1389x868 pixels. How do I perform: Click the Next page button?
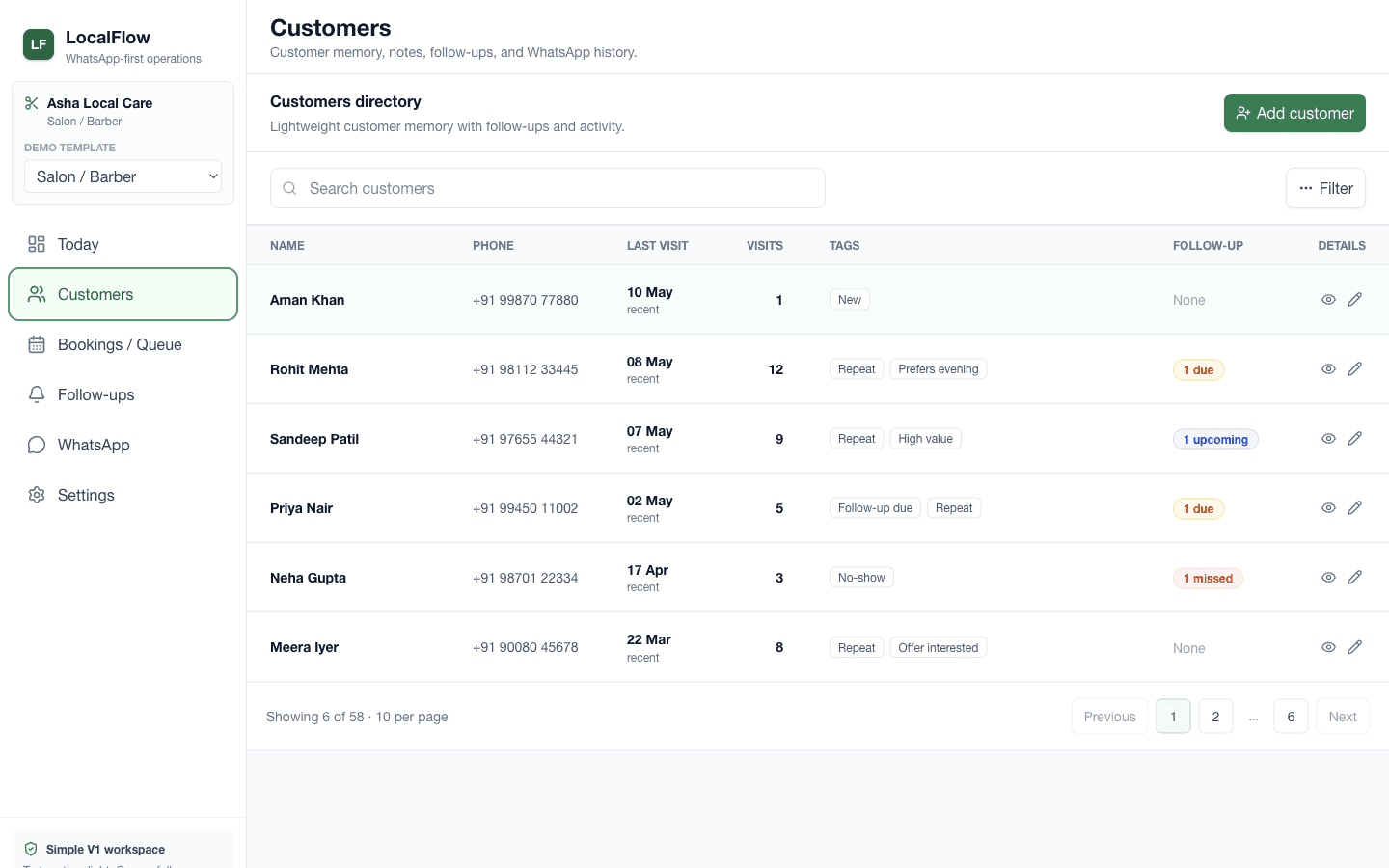click(x=1343, y=717)
